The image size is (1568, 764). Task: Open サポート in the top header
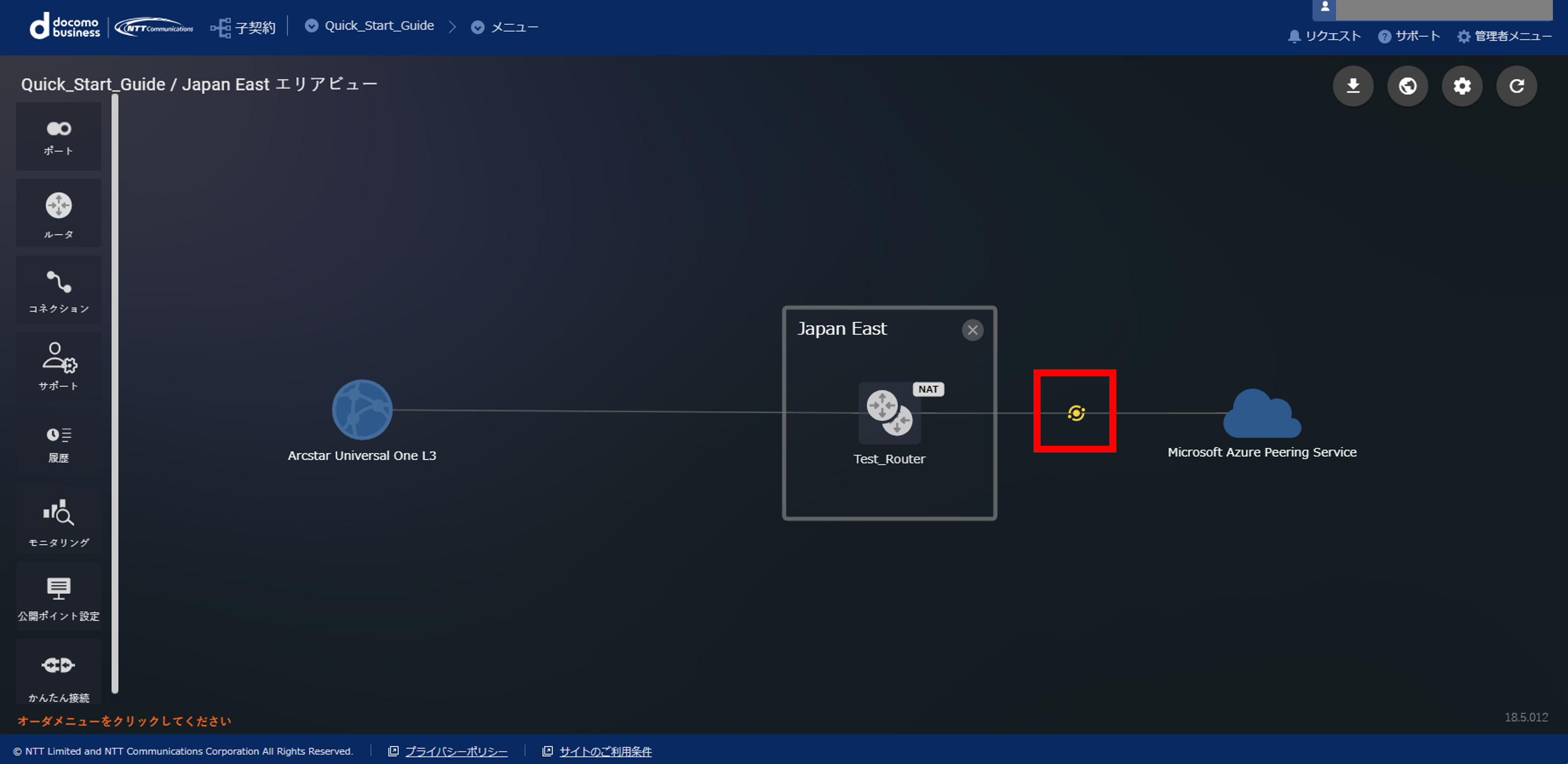pyautogui.click(x=1409, y=36)
